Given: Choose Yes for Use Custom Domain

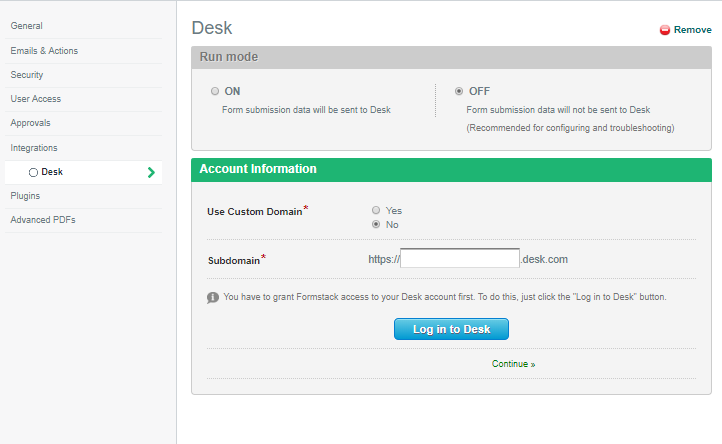Looking at the screenshot, I should point(376,210).
